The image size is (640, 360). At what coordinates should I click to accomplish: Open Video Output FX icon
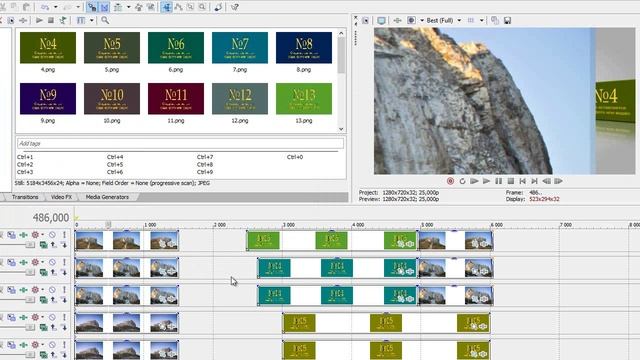point(397,20)
